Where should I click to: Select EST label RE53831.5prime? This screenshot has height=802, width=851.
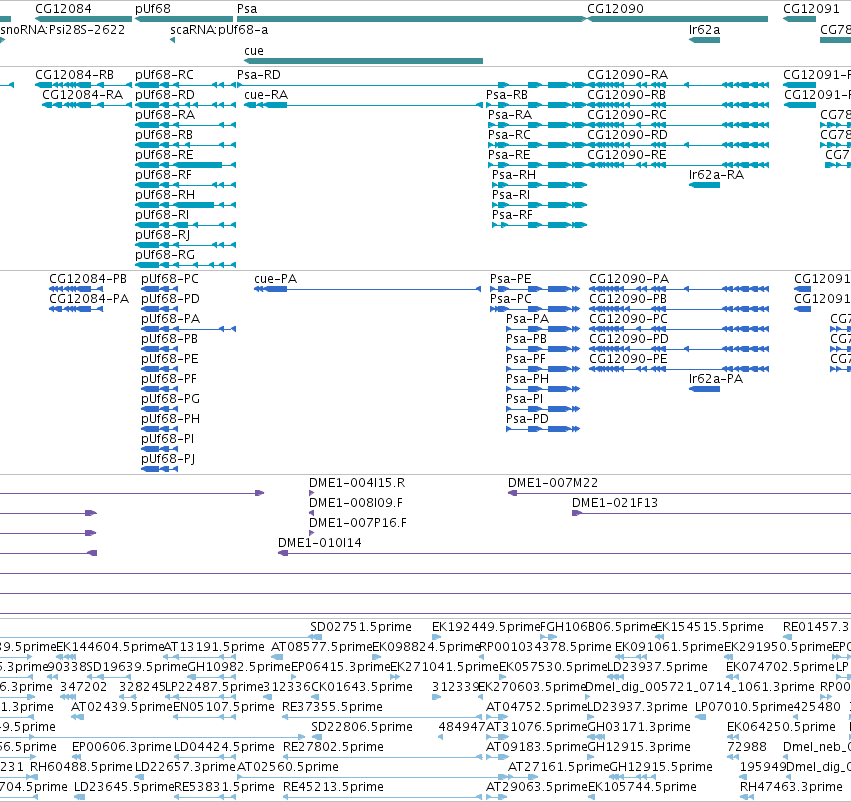(225, 786)
